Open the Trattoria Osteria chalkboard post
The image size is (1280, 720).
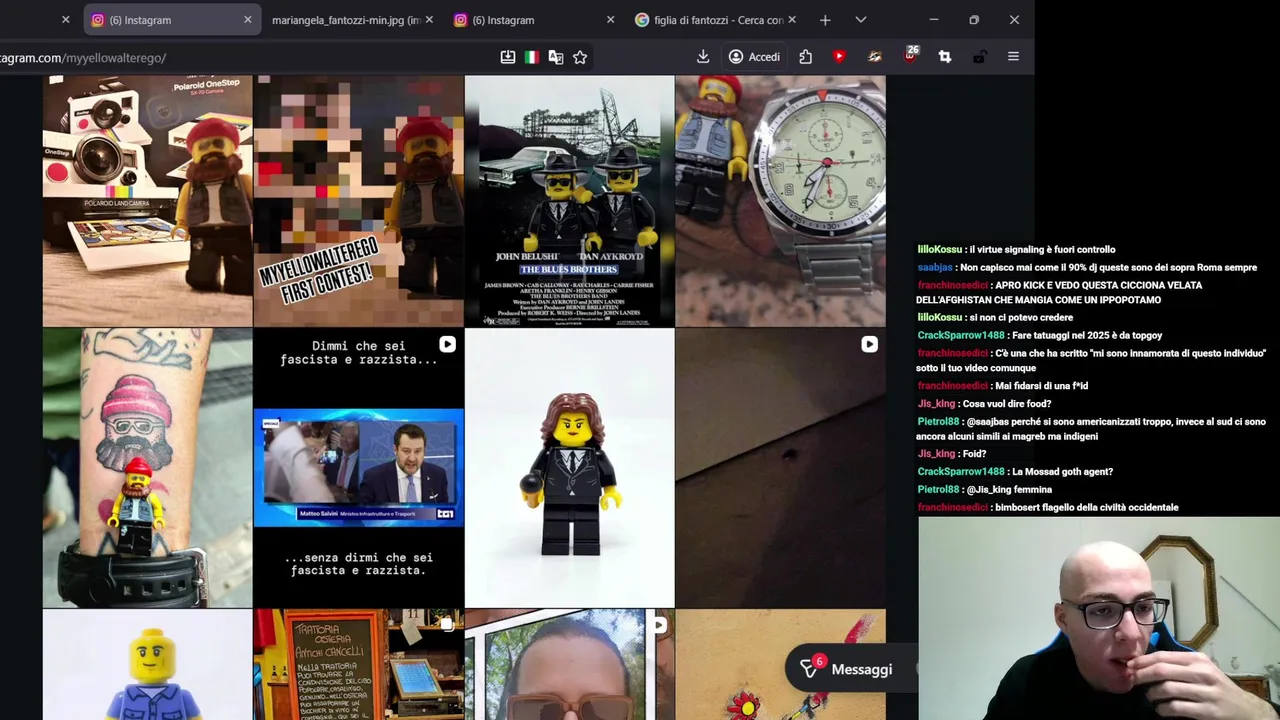[x=358, y=665]
